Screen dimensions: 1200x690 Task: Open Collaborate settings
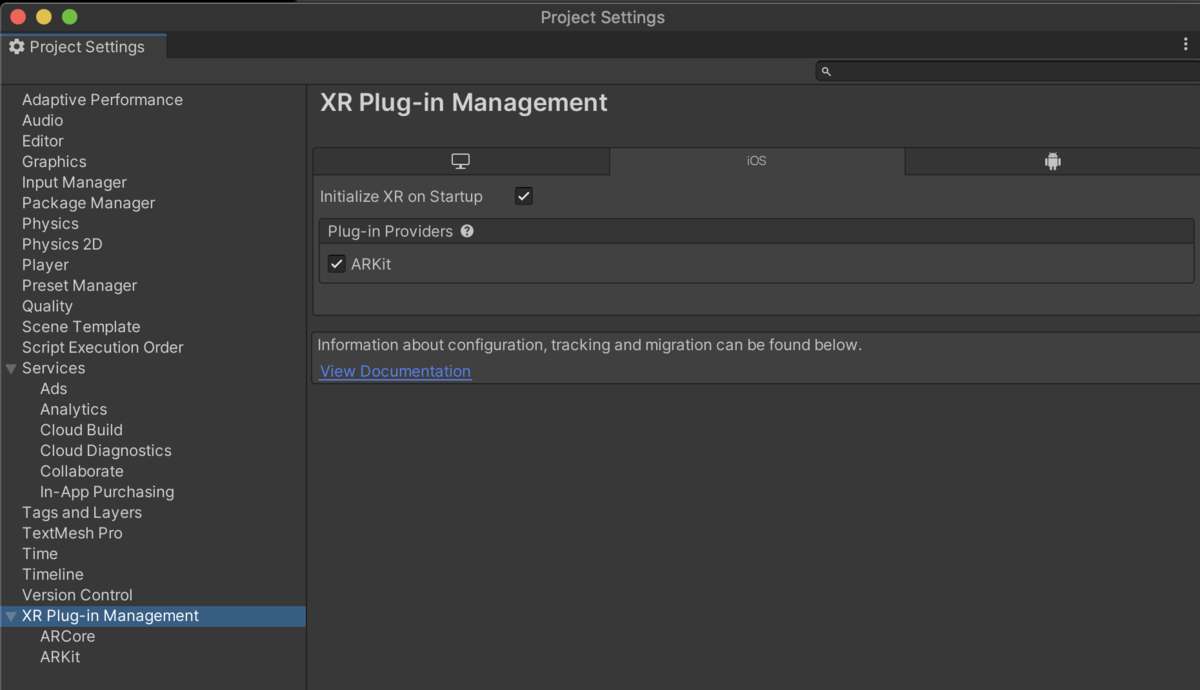coord(82,471)
